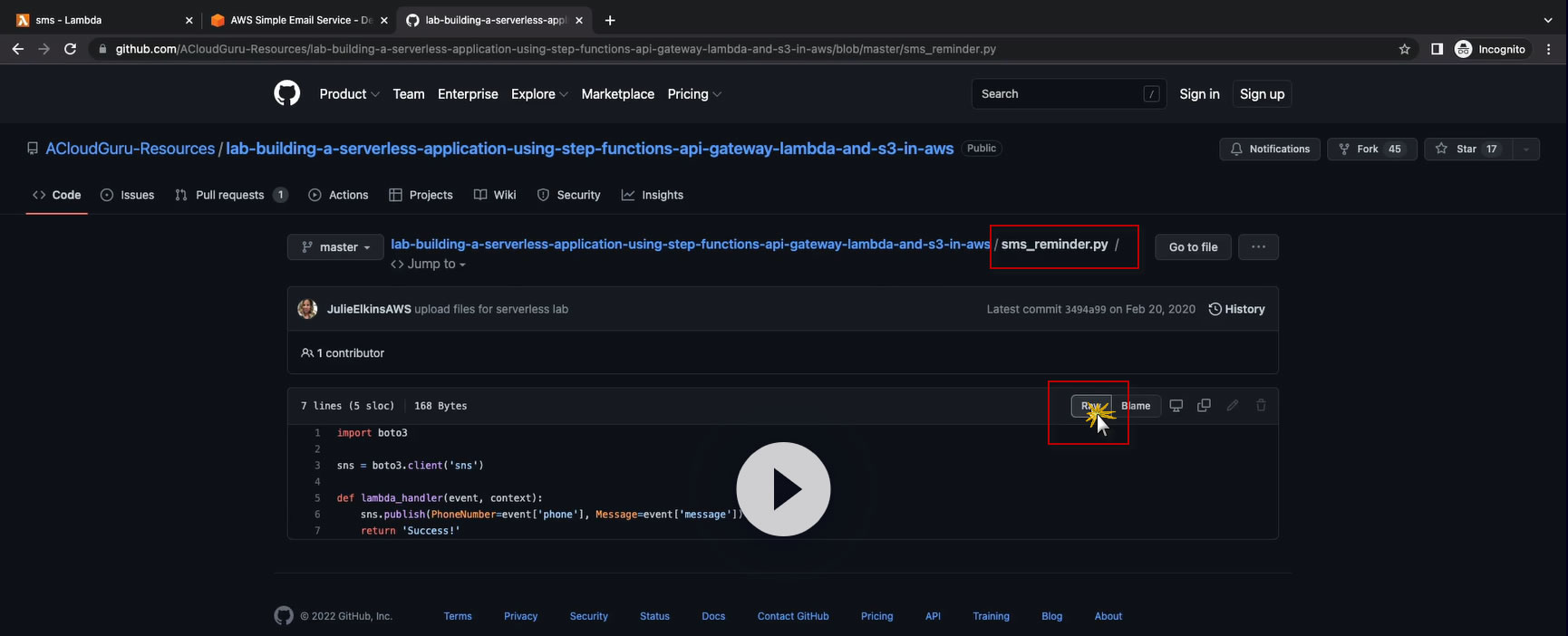Expand the Star list dropdown arrow
The image size is (1568, 636).
[1526, 149]
